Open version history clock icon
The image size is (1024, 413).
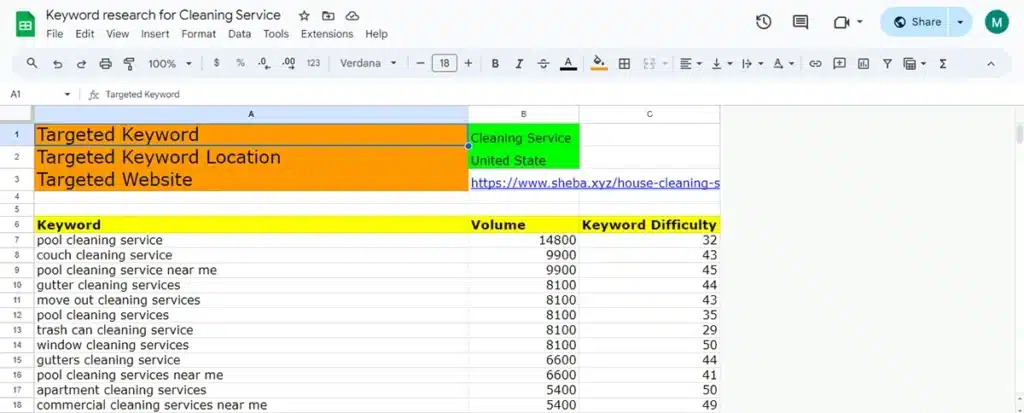pos(763,22)
